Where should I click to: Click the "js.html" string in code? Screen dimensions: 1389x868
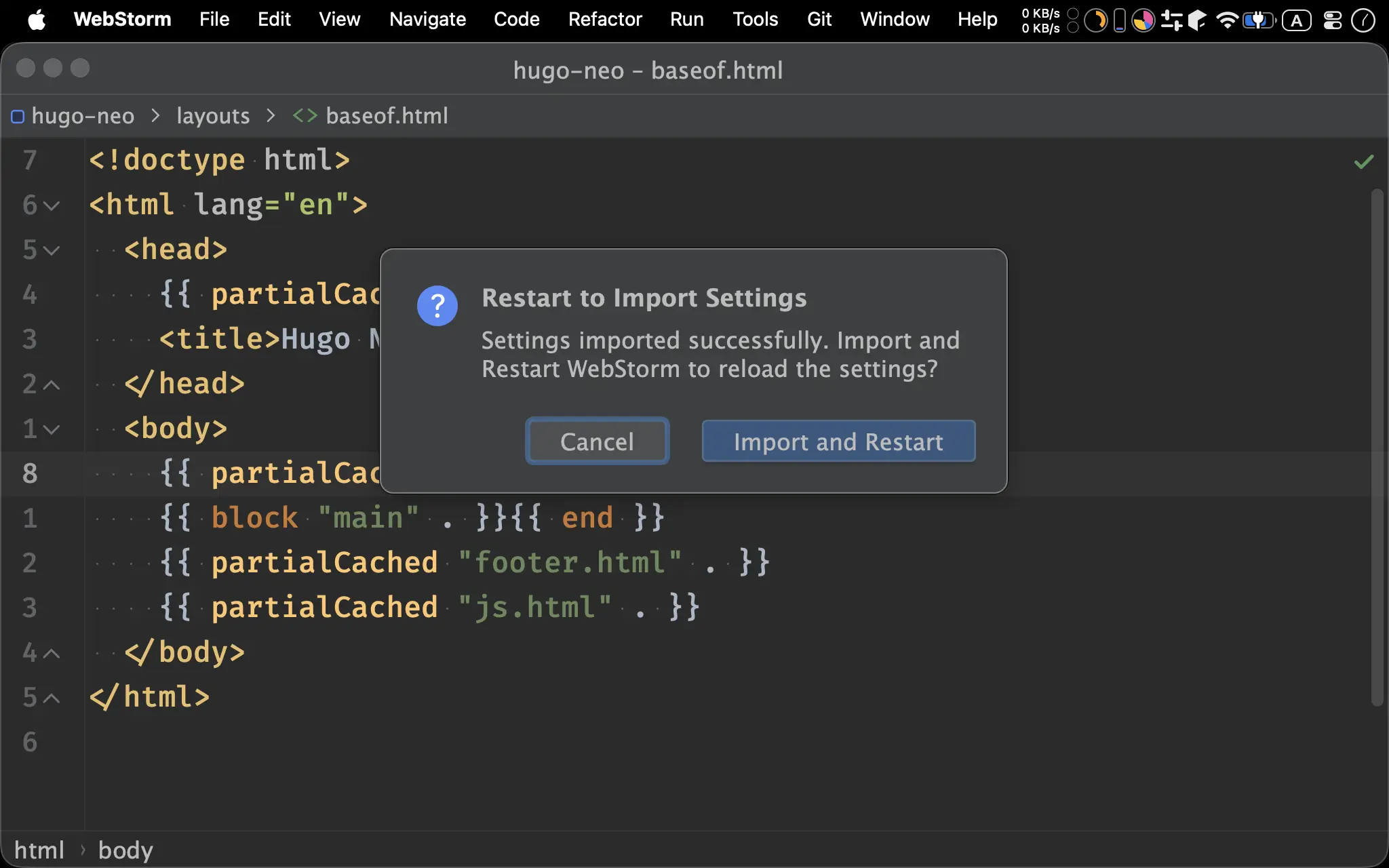534,607
